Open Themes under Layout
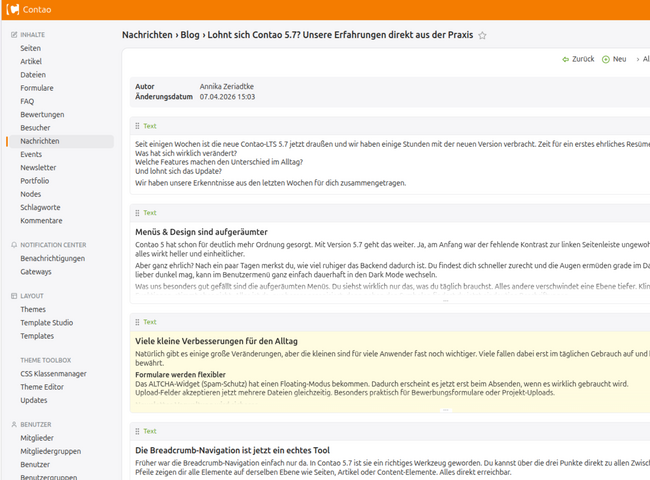 33,309
